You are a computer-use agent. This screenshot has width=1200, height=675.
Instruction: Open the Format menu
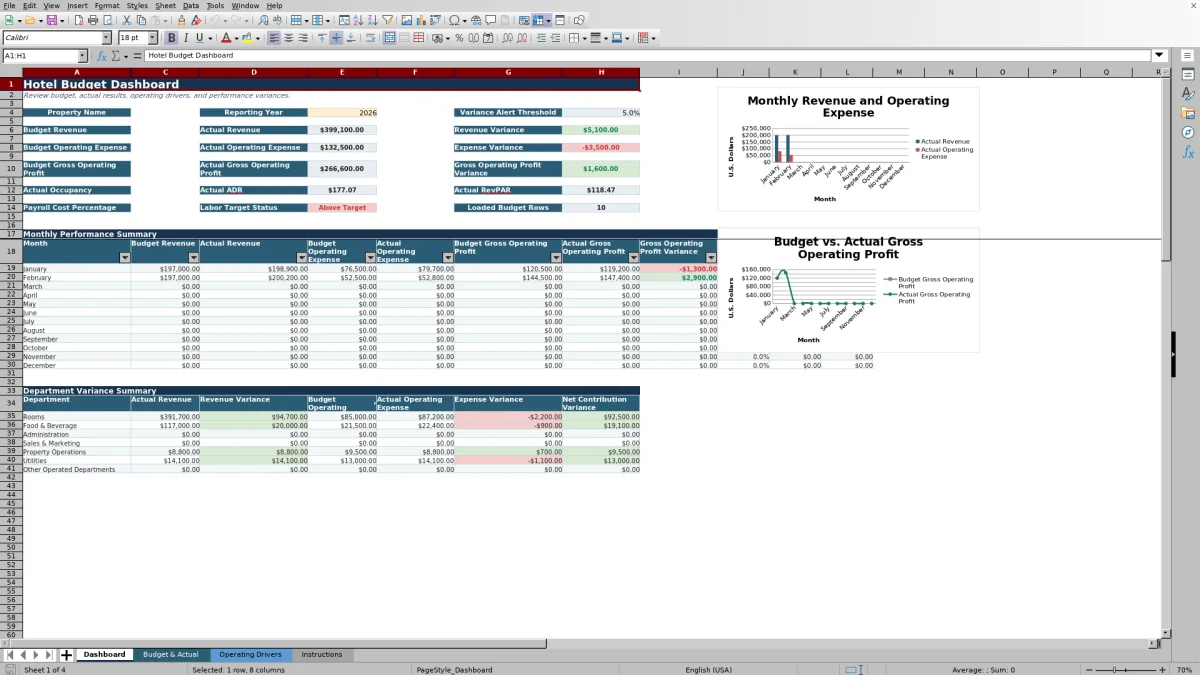106,5
